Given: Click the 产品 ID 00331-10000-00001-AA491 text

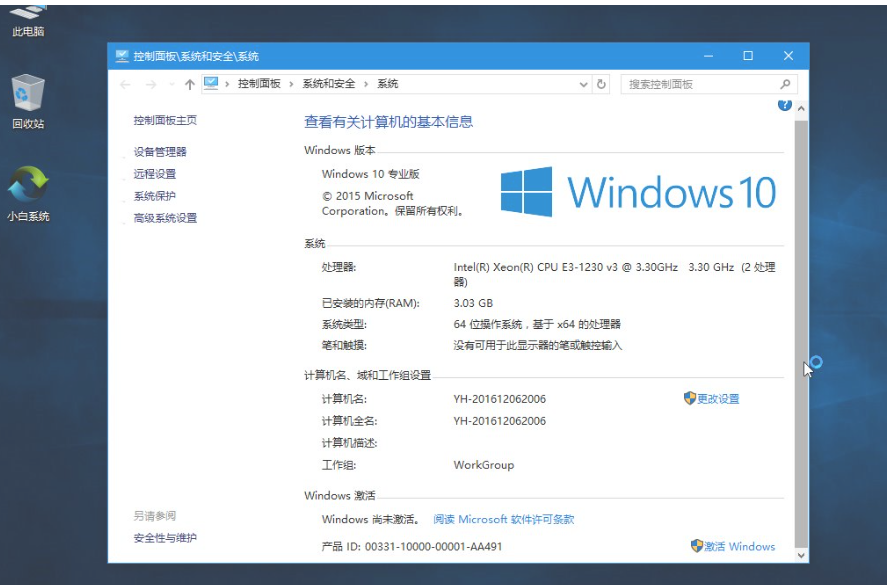Looking at the screenshot, I should click(x=412, y=547).
